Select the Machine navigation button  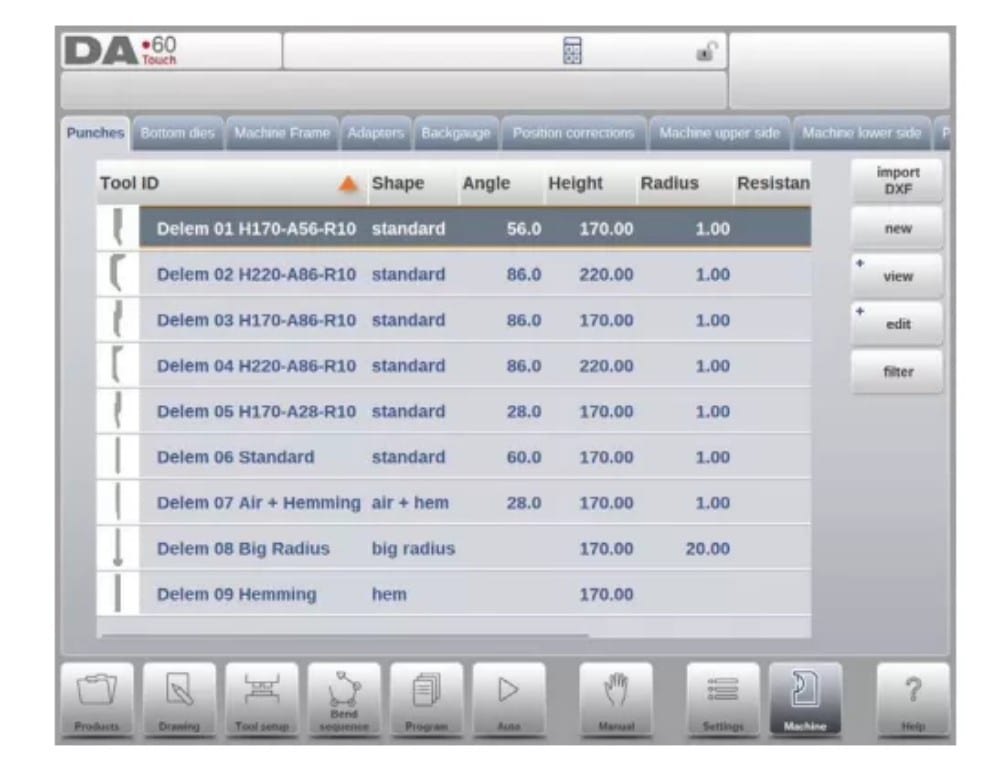(805, 699)
